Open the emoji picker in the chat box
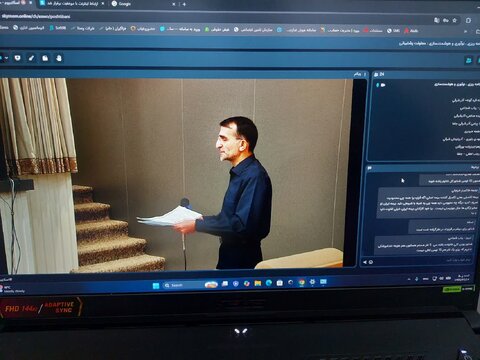 (x=371, y=262)
